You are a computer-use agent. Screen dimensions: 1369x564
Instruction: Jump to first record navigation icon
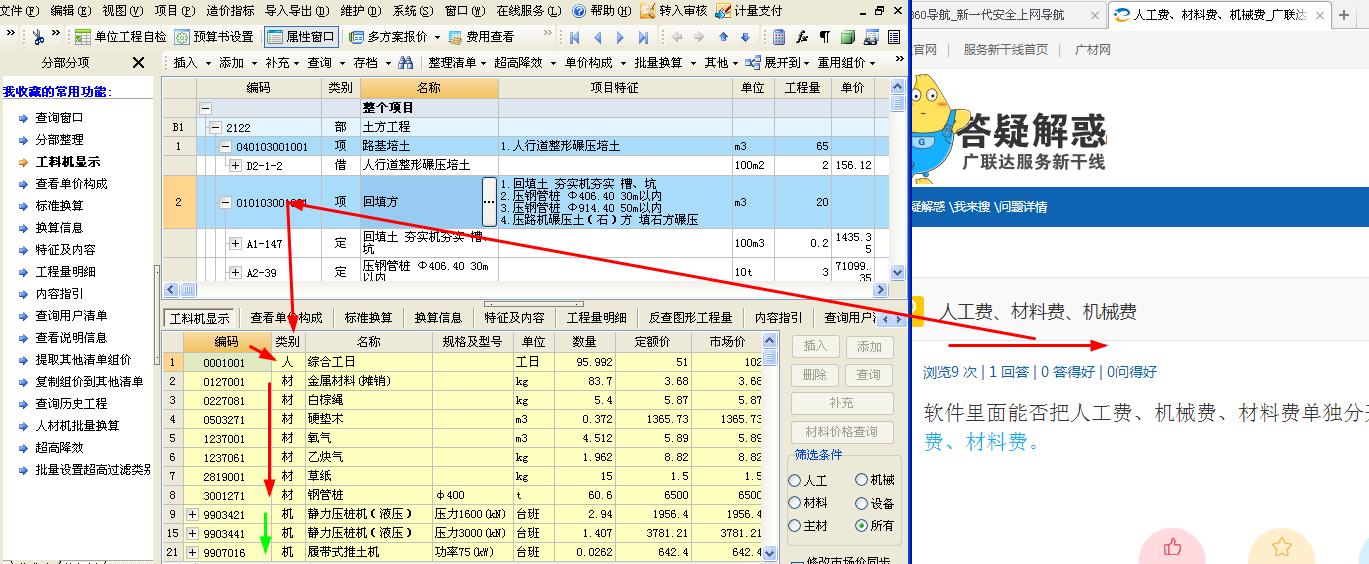click(574, 37)
